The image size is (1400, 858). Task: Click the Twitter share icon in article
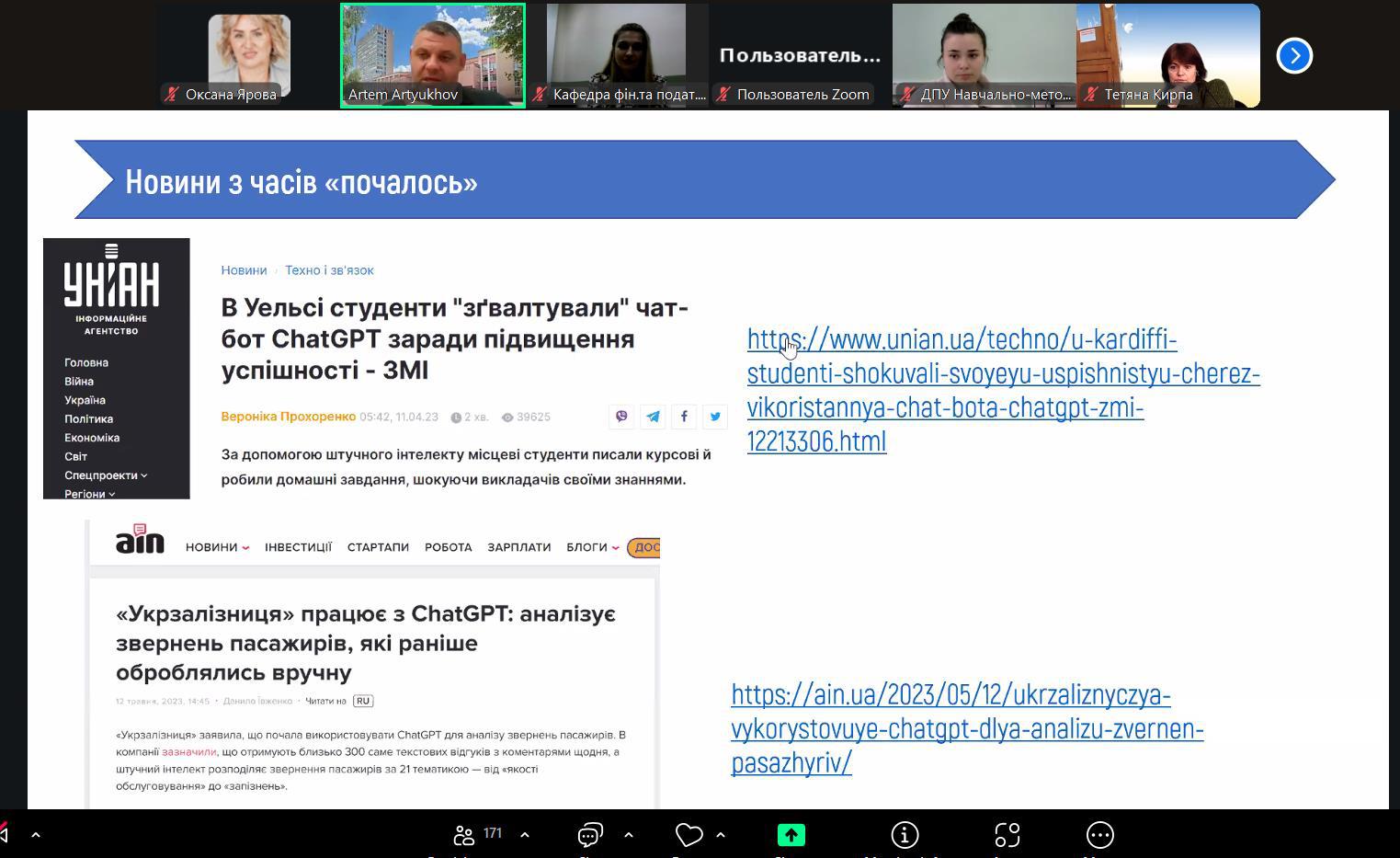[715, 417]
